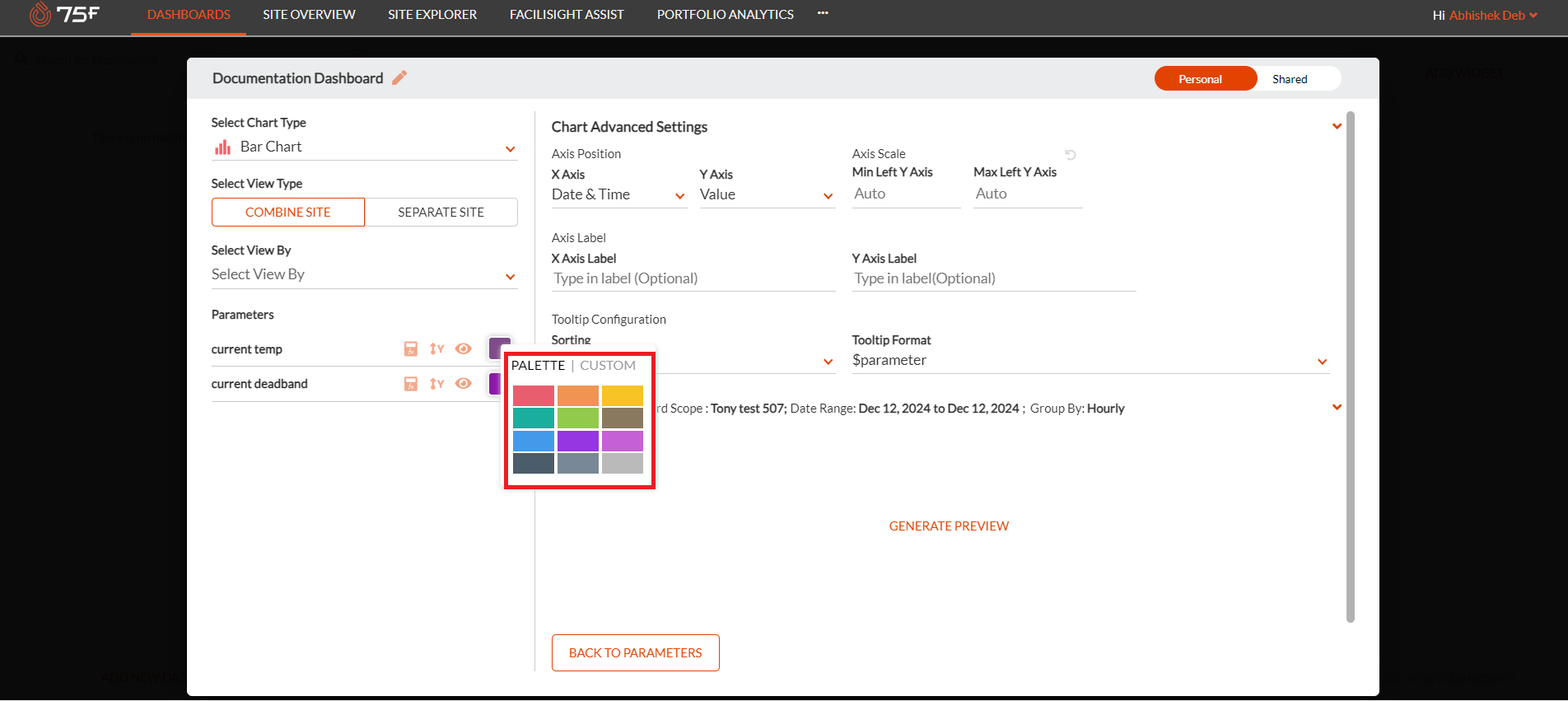This screenshot has height=701, width=1568.
Task: Go to FACILISIGHT ASSIST tab
Action: pyautogui.click(x=567, y=15)
